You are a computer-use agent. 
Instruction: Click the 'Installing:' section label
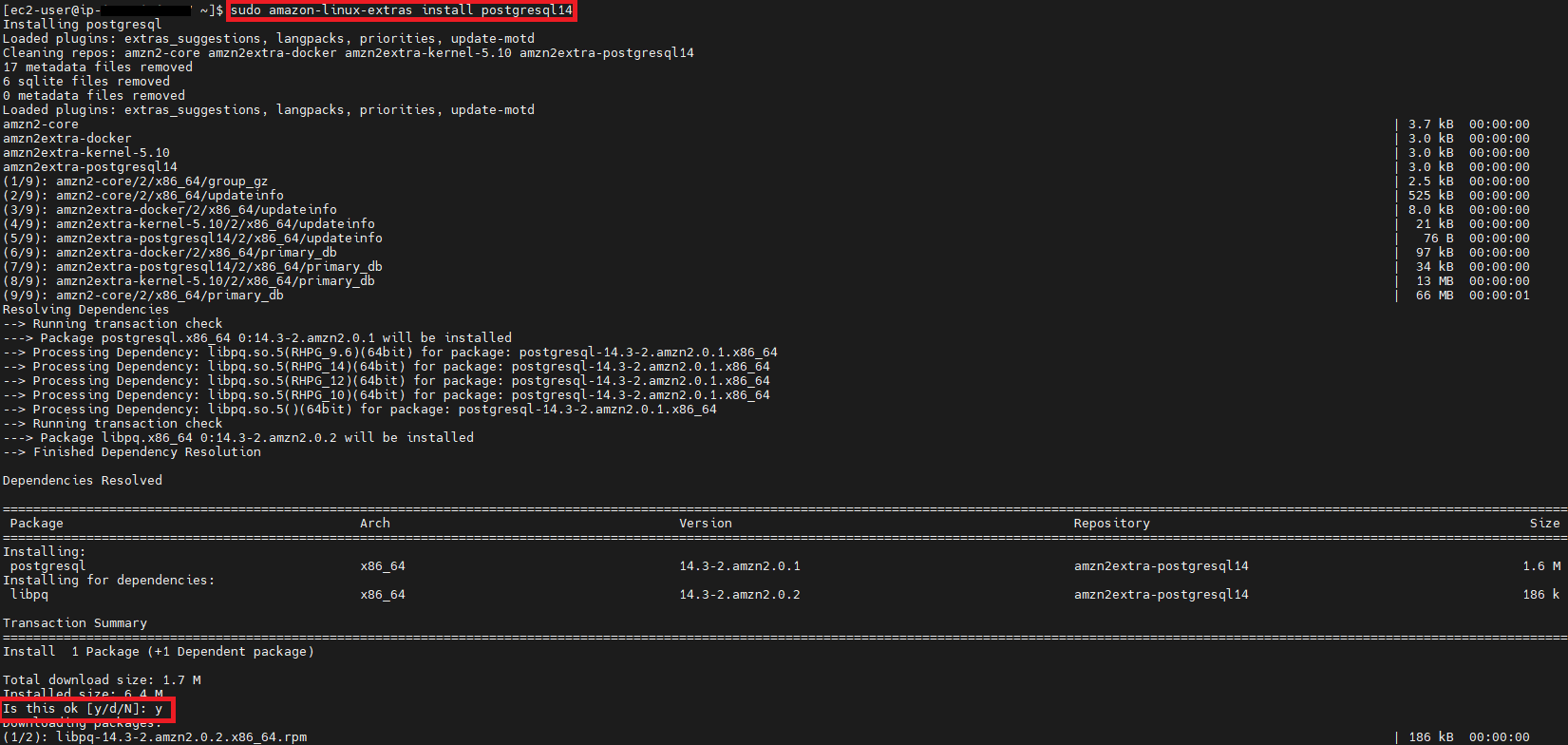pos(45,552)
